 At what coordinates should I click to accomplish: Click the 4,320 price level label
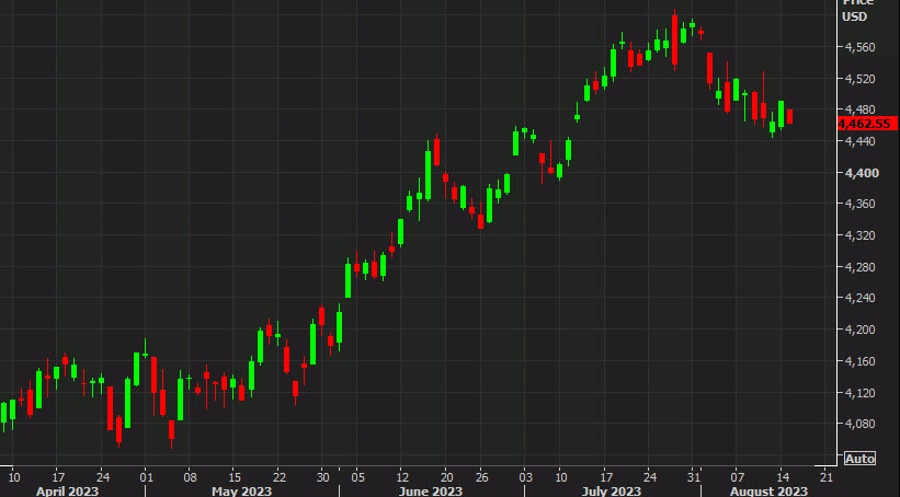[860, 235]
